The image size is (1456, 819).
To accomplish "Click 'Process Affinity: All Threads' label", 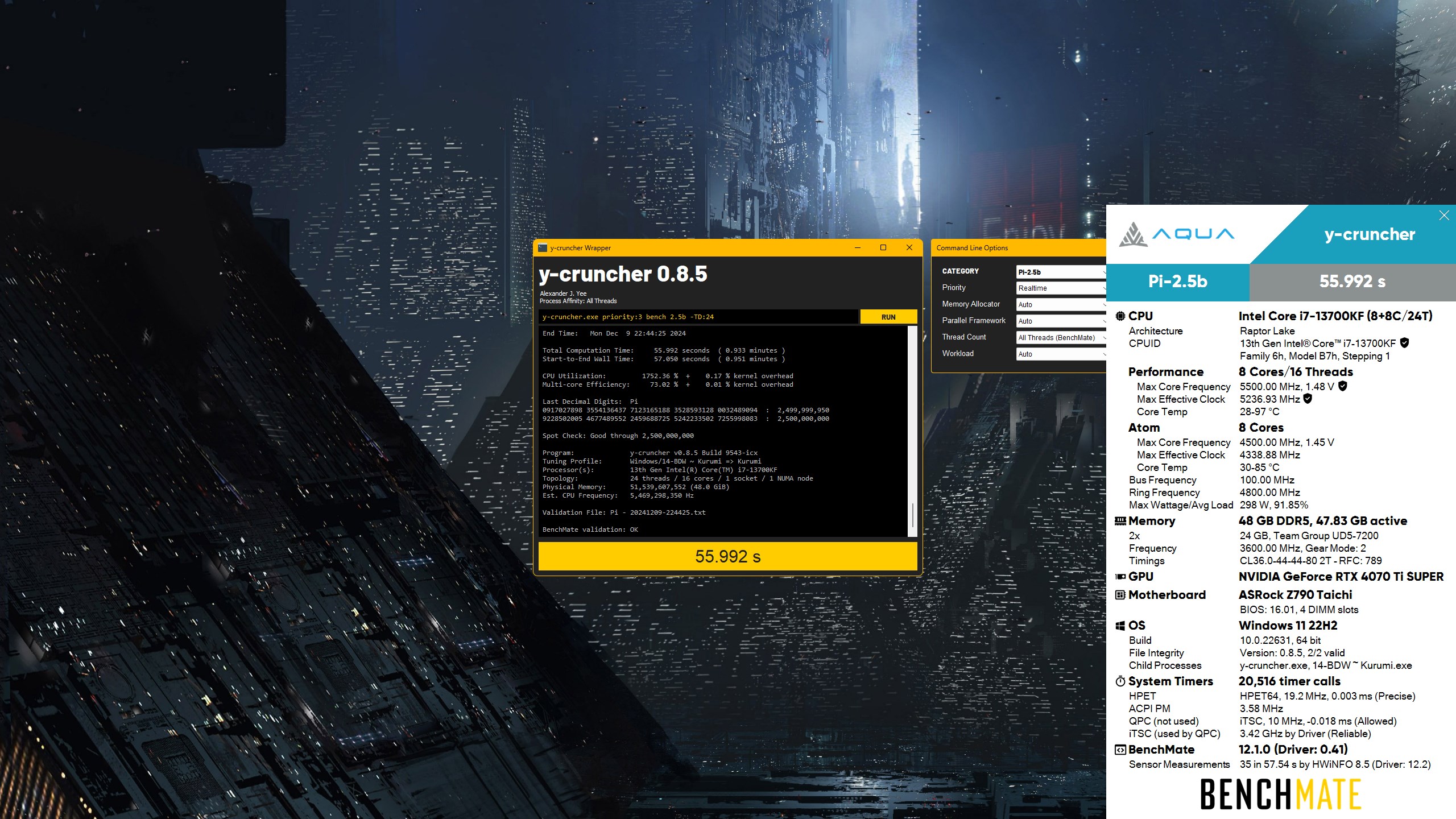I will coord(578,301).
